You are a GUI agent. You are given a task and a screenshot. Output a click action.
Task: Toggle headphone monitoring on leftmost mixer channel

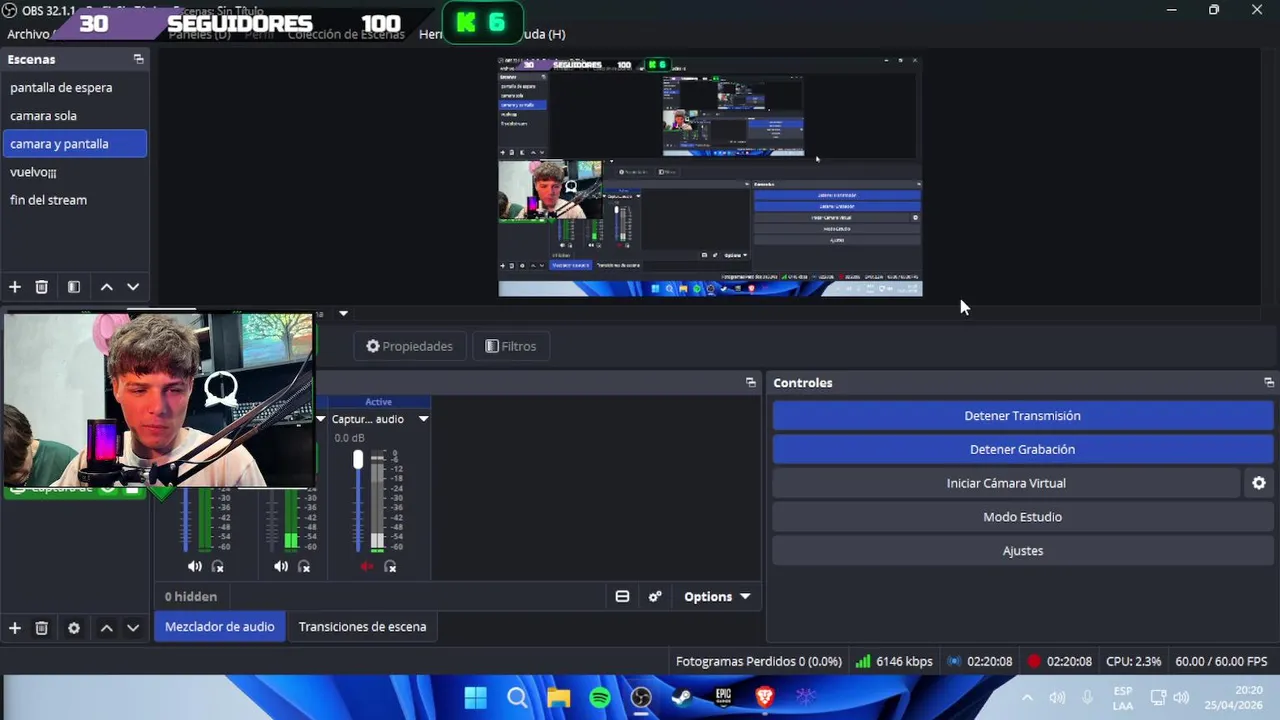tap(218, 566)
